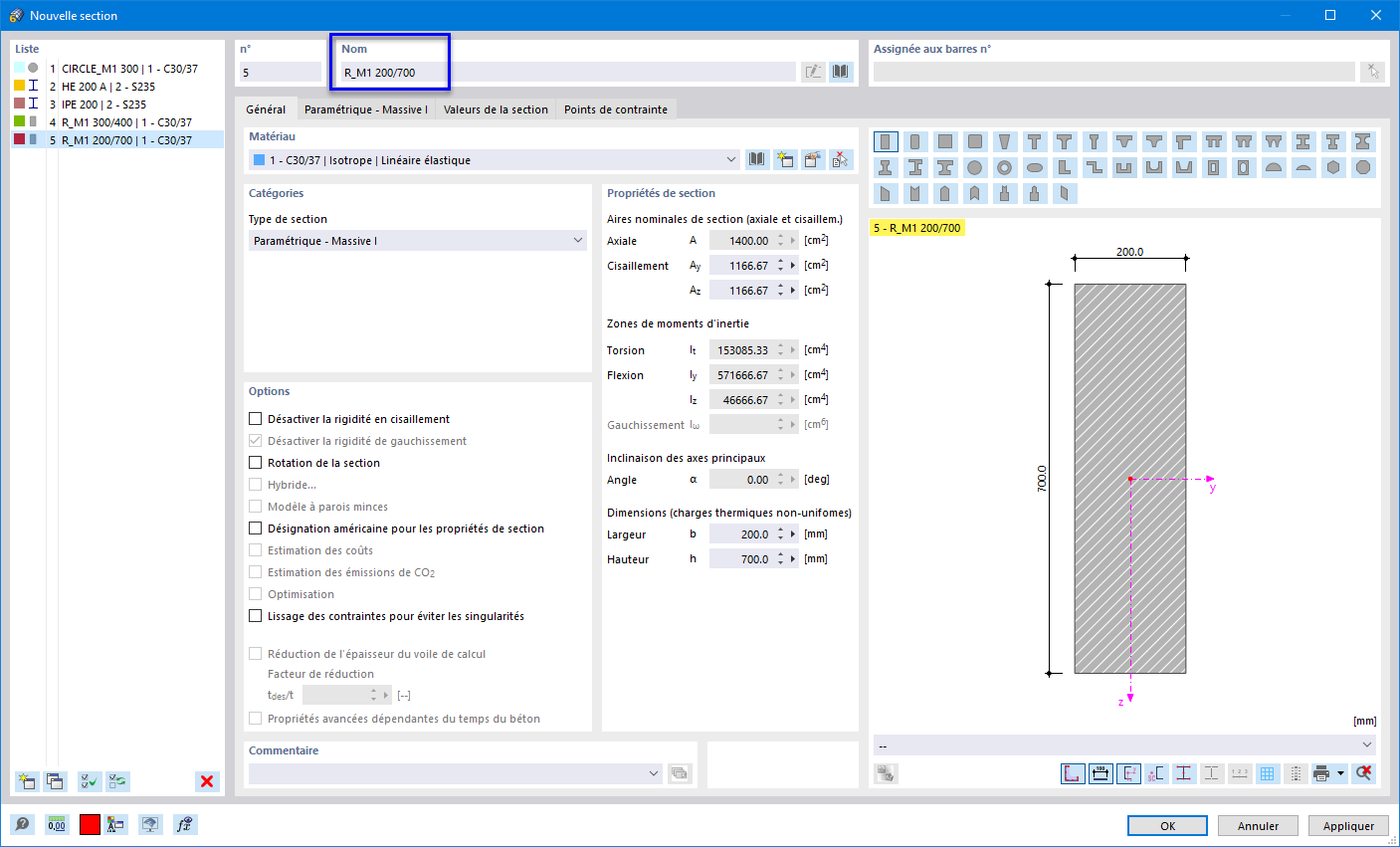Open the help speech-bubble icon
Viewport: 1400px width, 847px height.
click(x=23, y=824)
